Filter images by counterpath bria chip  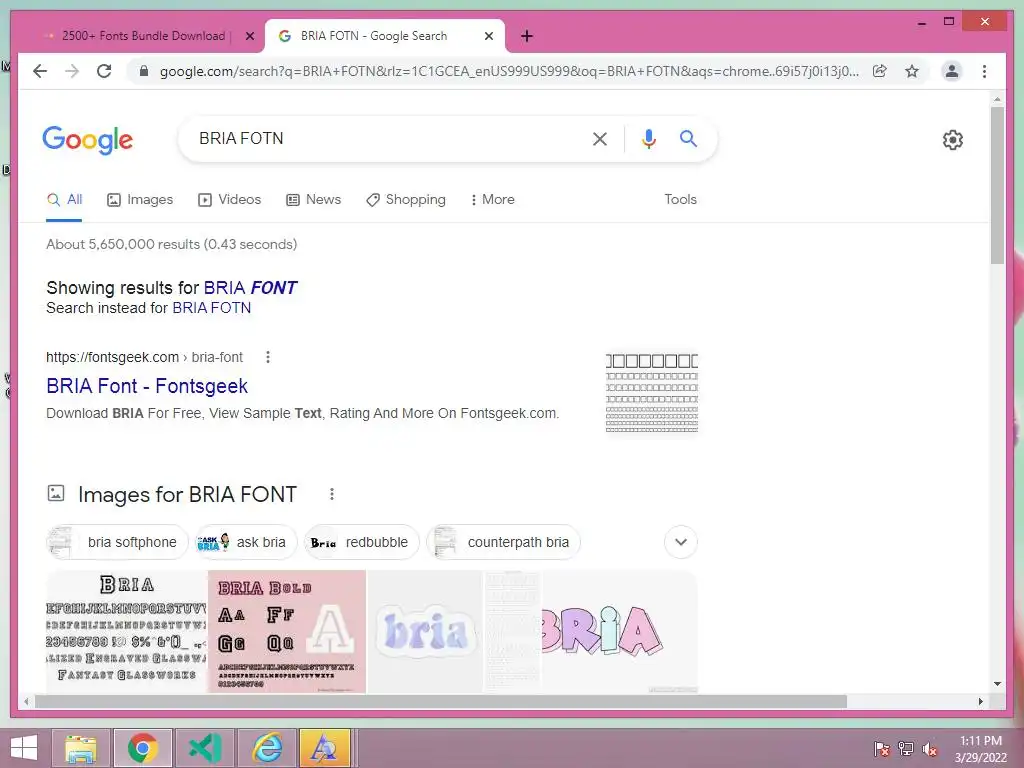click(x=503, y=542)
